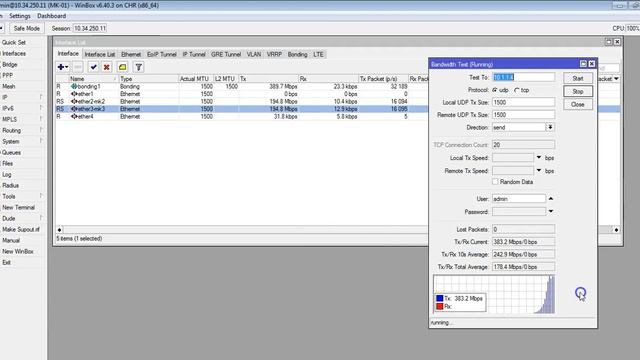The height and width of the screenshot is (360, 640).
Task: Remove interface with minus icon
Action: click(78, 67)
